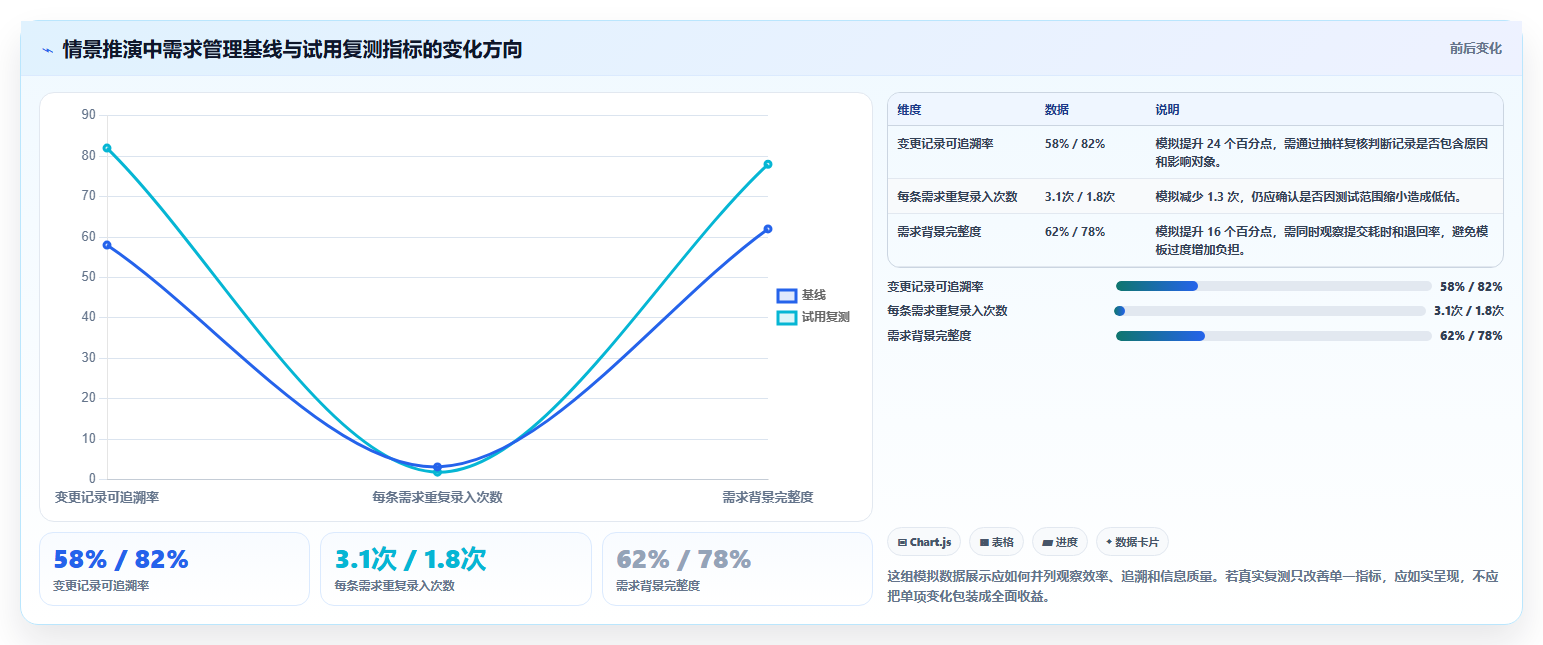Click the Chart.js chip icon
The width and height of the screenshot is (1543, 645).
903,542
